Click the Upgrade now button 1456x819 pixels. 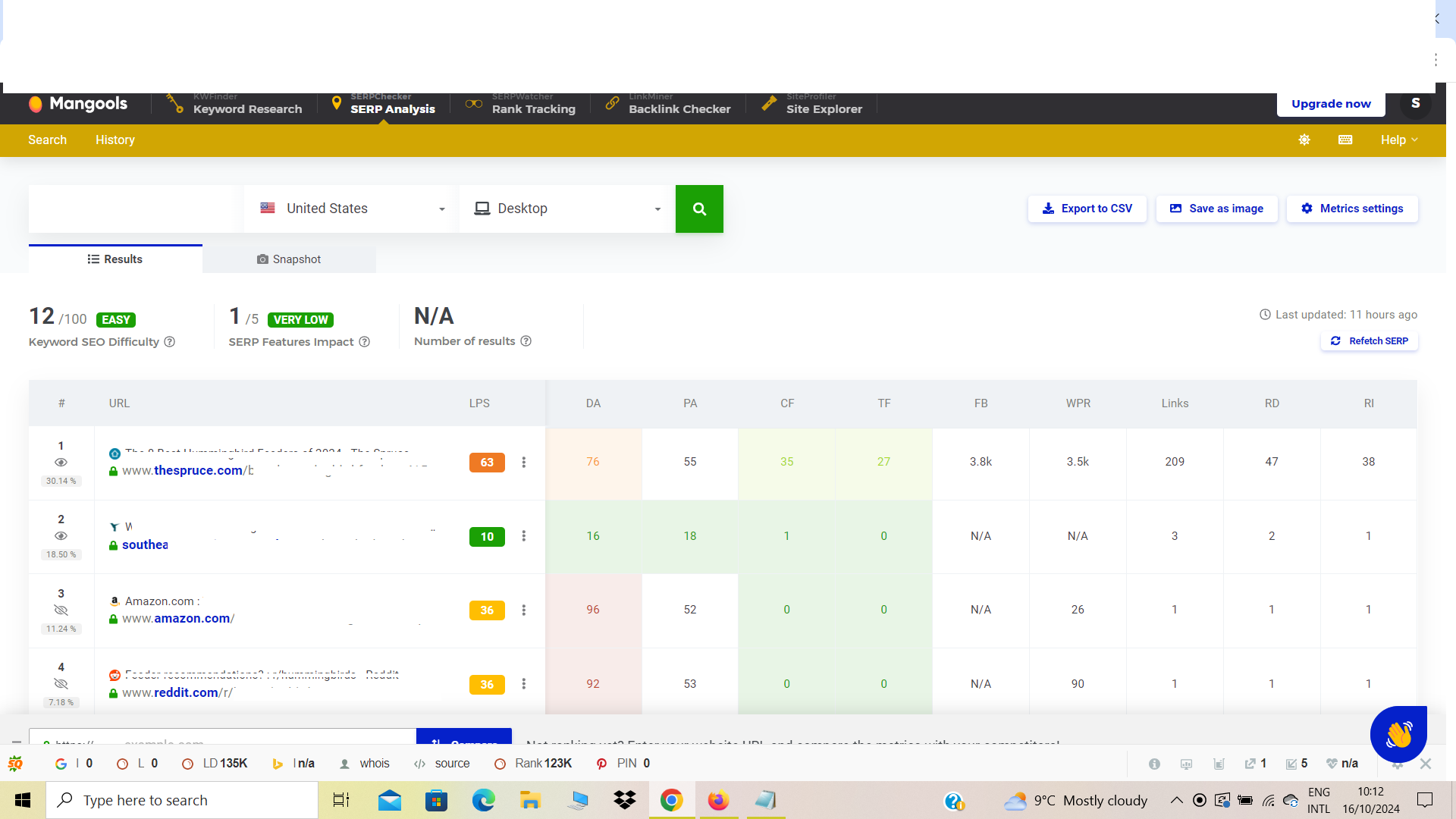[1331, 104]
